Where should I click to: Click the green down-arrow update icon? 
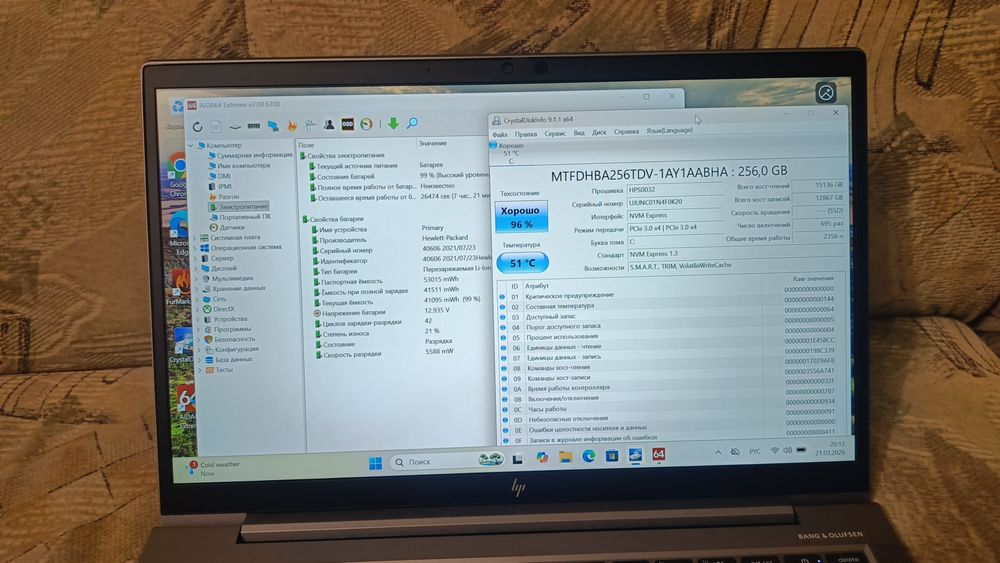point(393,124)
